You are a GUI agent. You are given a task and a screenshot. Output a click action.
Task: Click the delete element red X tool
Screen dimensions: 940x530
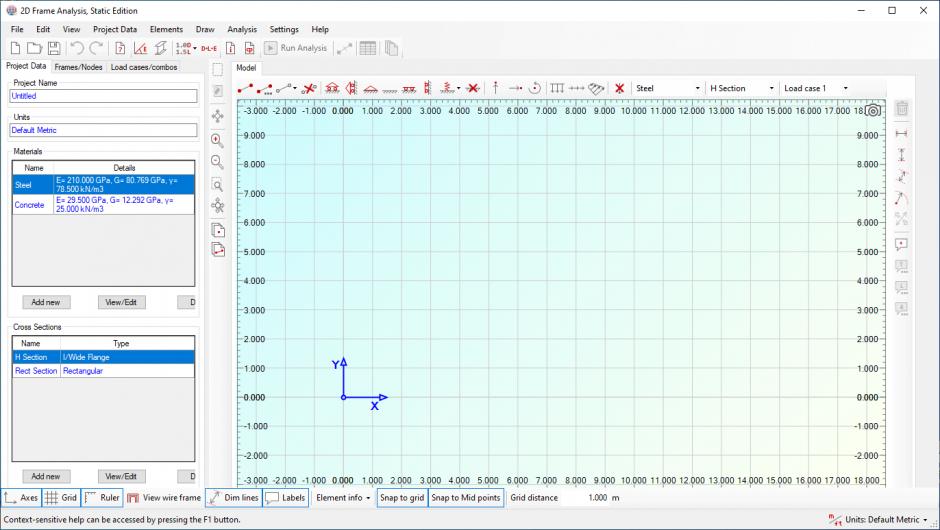309,88
